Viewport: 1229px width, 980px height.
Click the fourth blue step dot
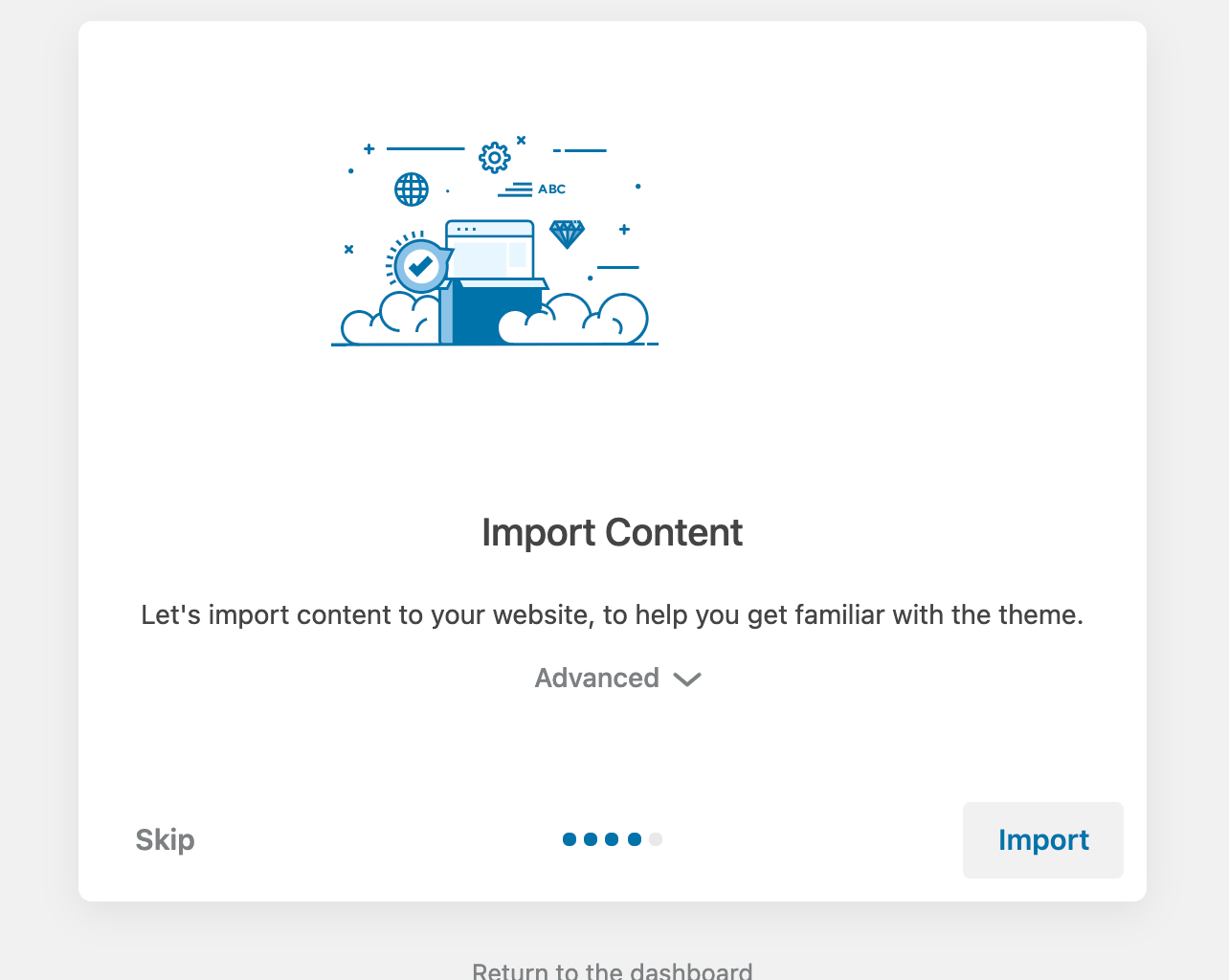634,839
